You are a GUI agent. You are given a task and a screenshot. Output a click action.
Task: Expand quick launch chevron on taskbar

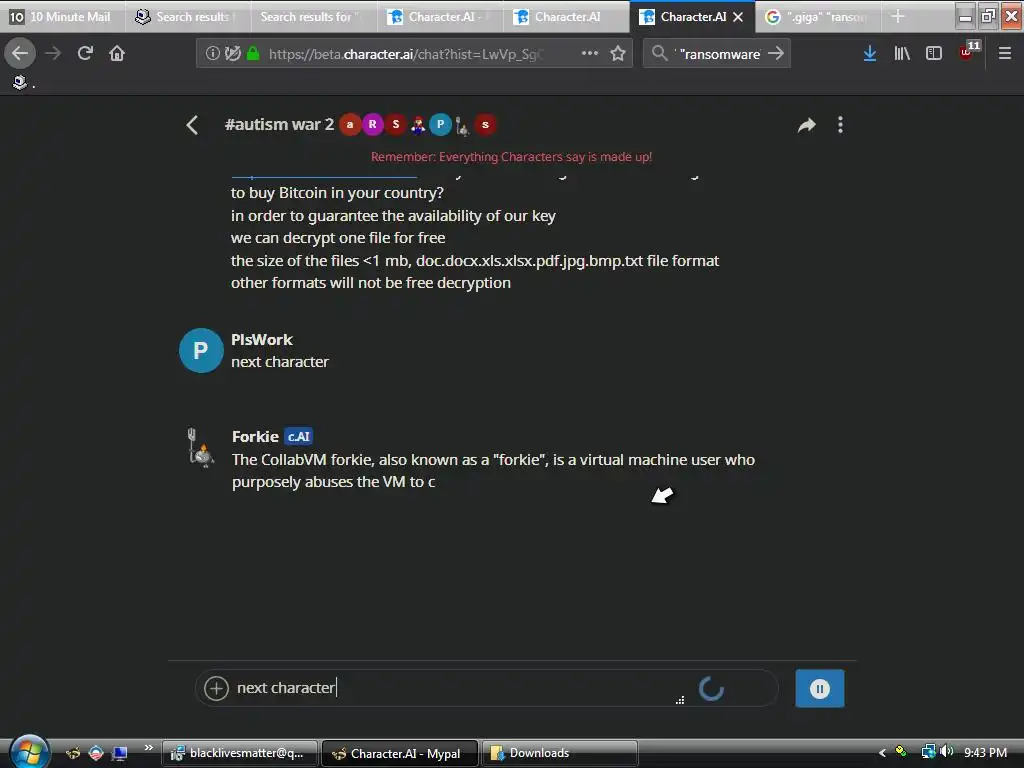pos(149,747)
